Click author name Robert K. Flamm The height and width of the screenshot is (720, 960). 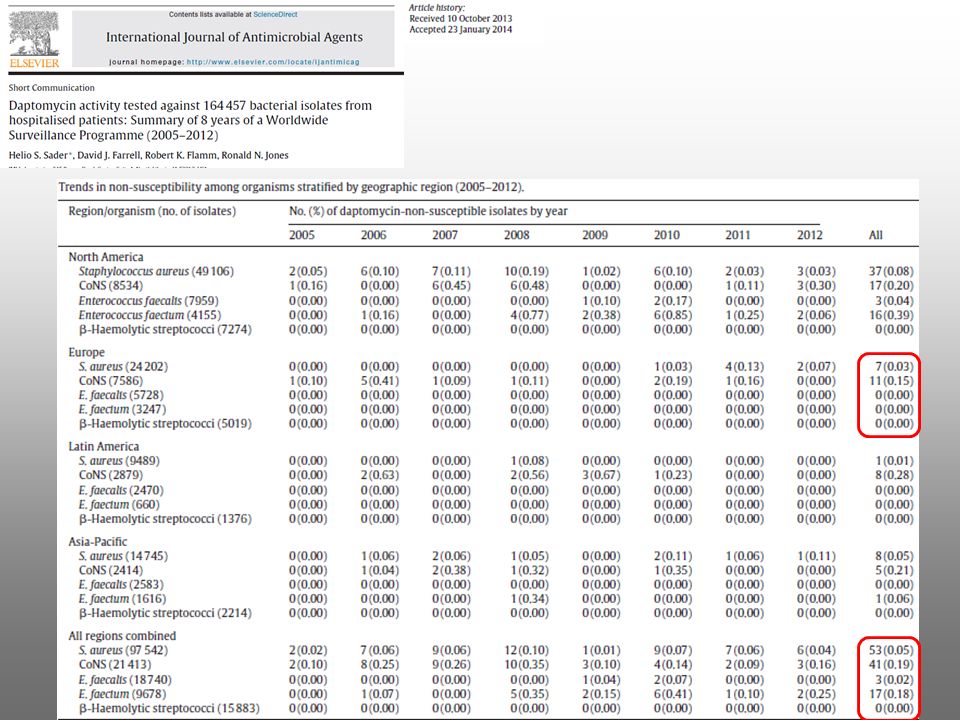coord(180,156)
